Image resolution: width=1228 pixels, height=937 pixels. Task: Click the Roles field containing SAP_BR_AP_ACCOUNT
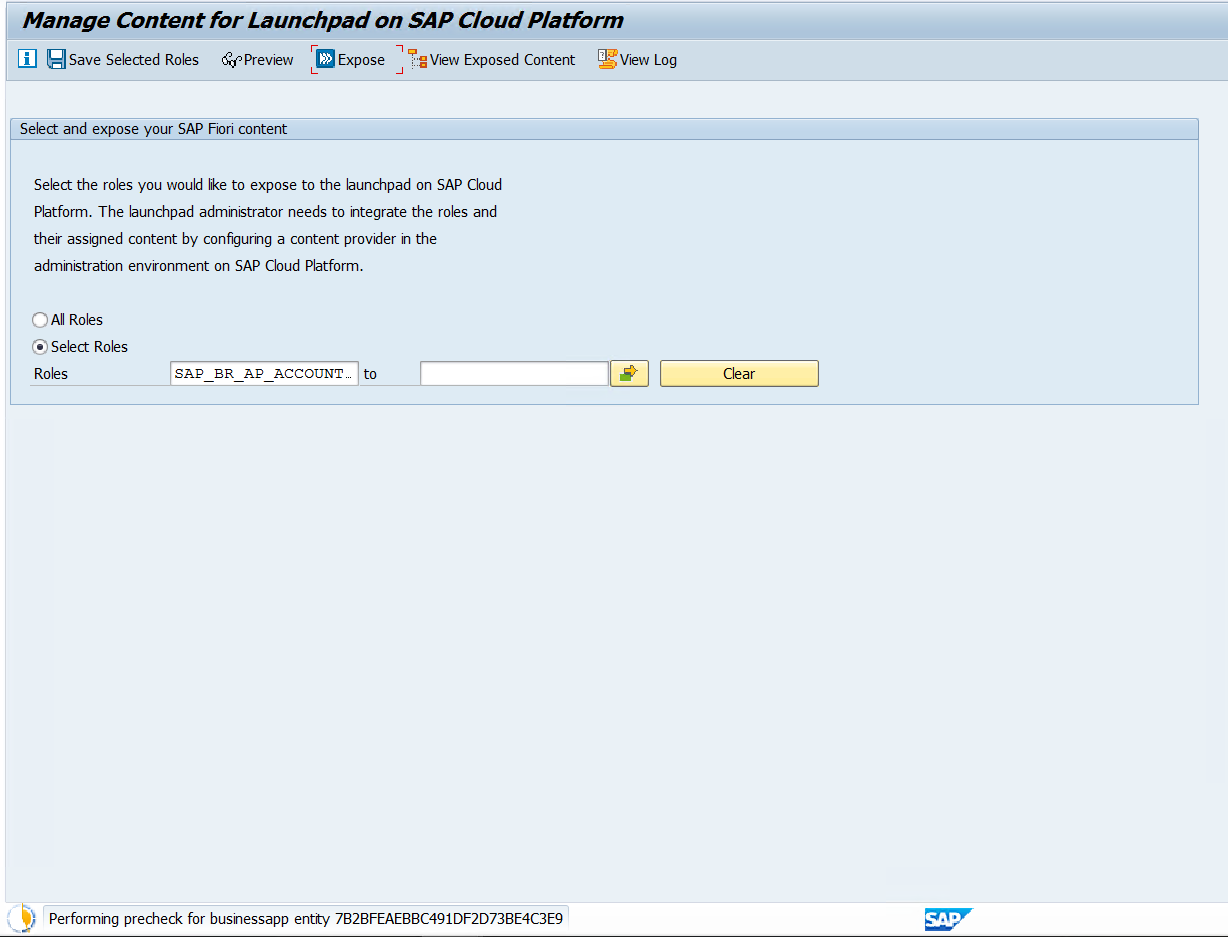(264, 373)
